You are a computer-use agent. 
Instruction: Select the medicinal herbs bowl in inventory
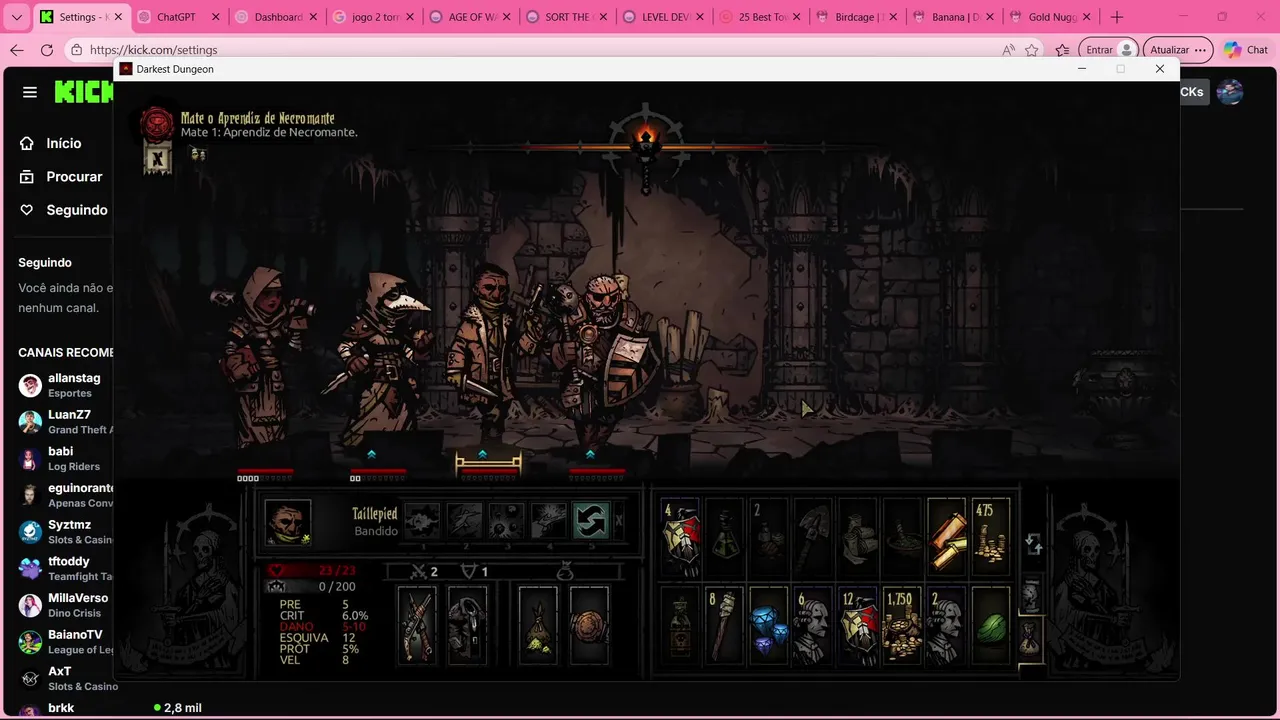pos(902,539)
